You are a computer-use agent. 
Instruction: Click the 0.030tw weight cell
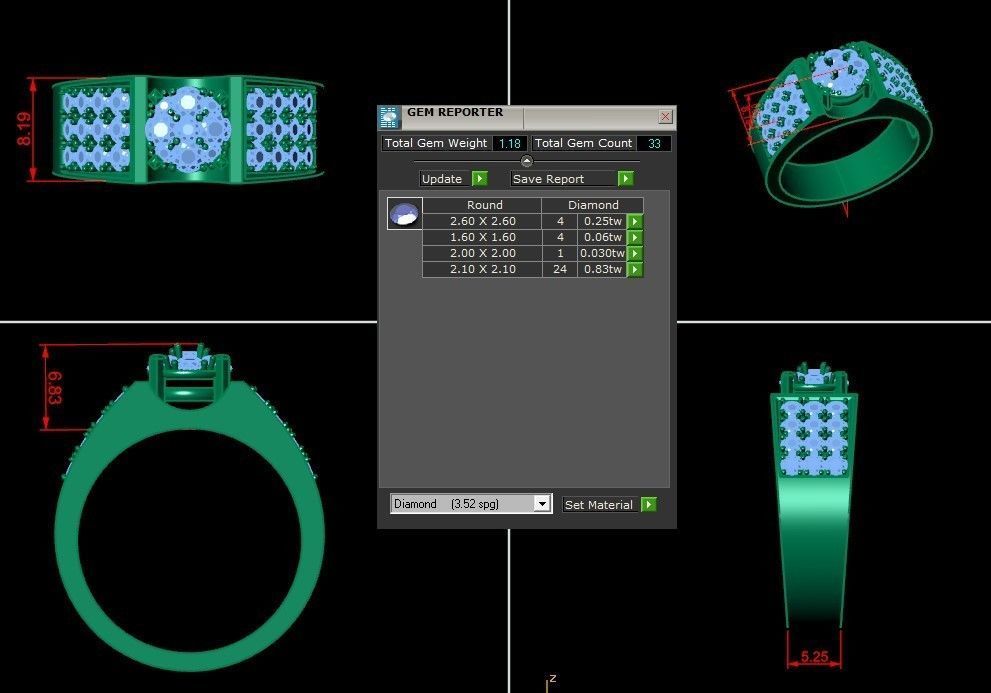point(602,253)
